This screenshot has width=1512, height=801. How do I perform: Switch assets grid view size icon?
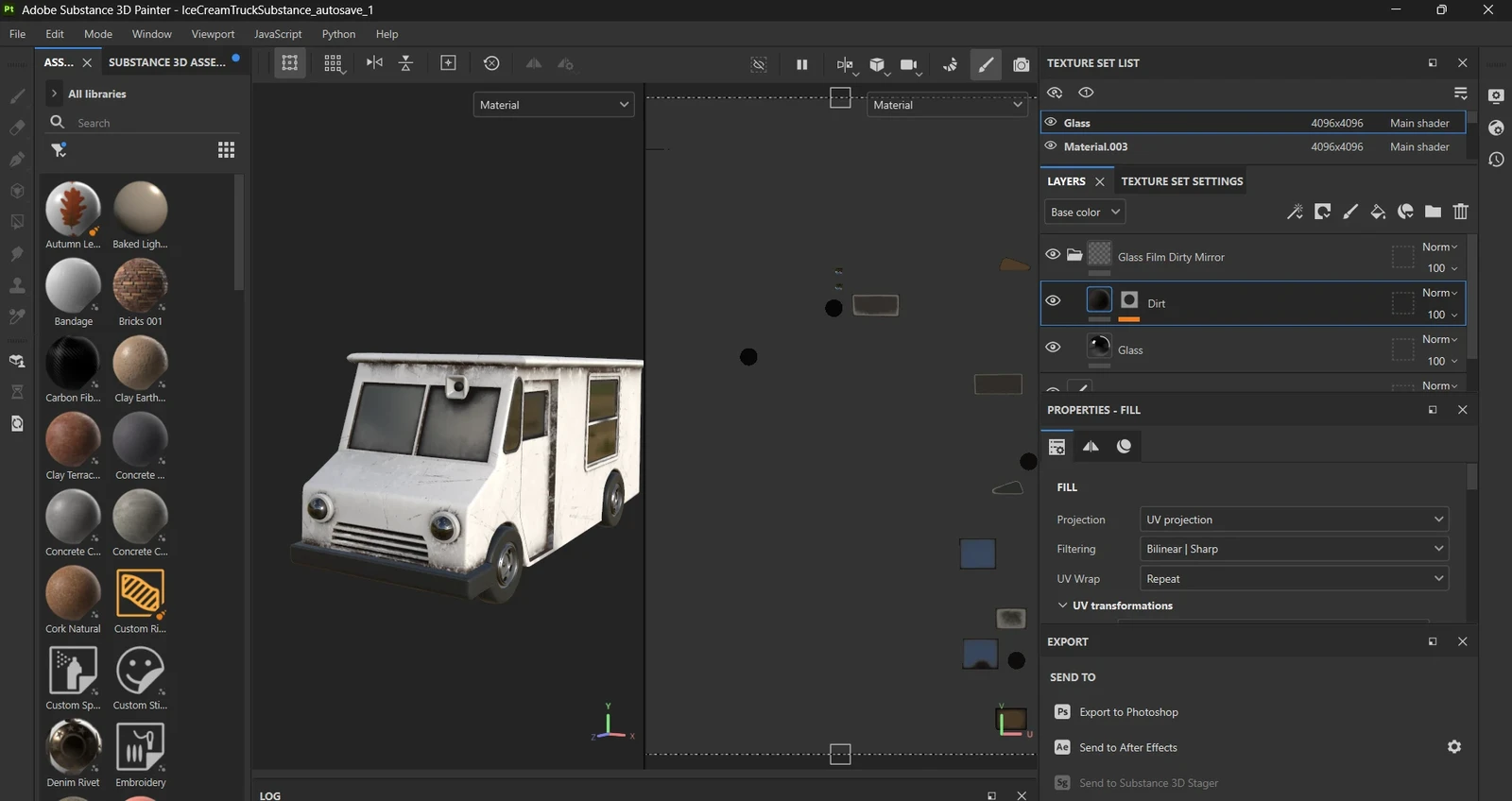coord(226,150)
